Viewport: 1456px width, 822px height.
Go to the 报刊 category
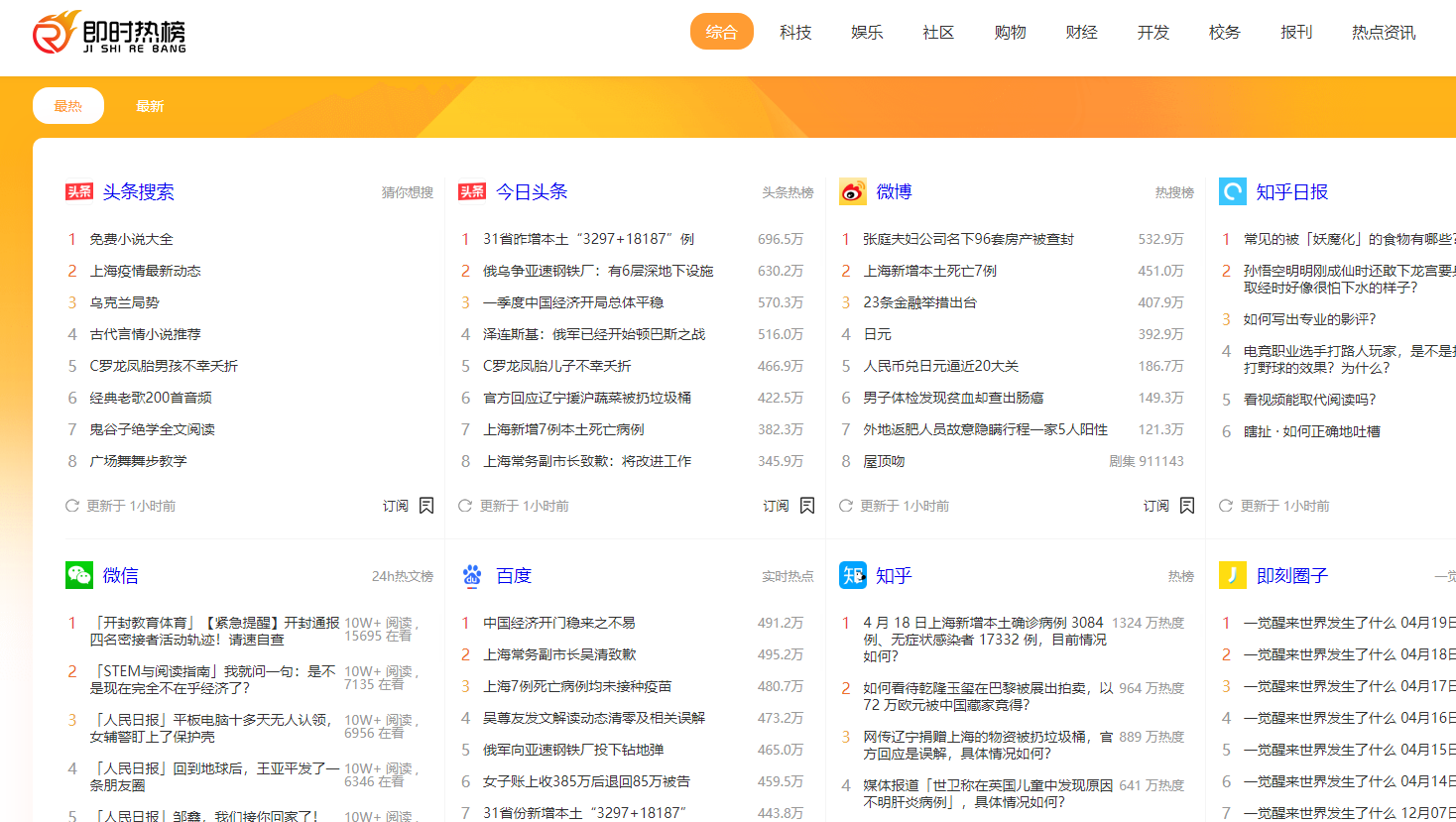[x=1296, y=32]
